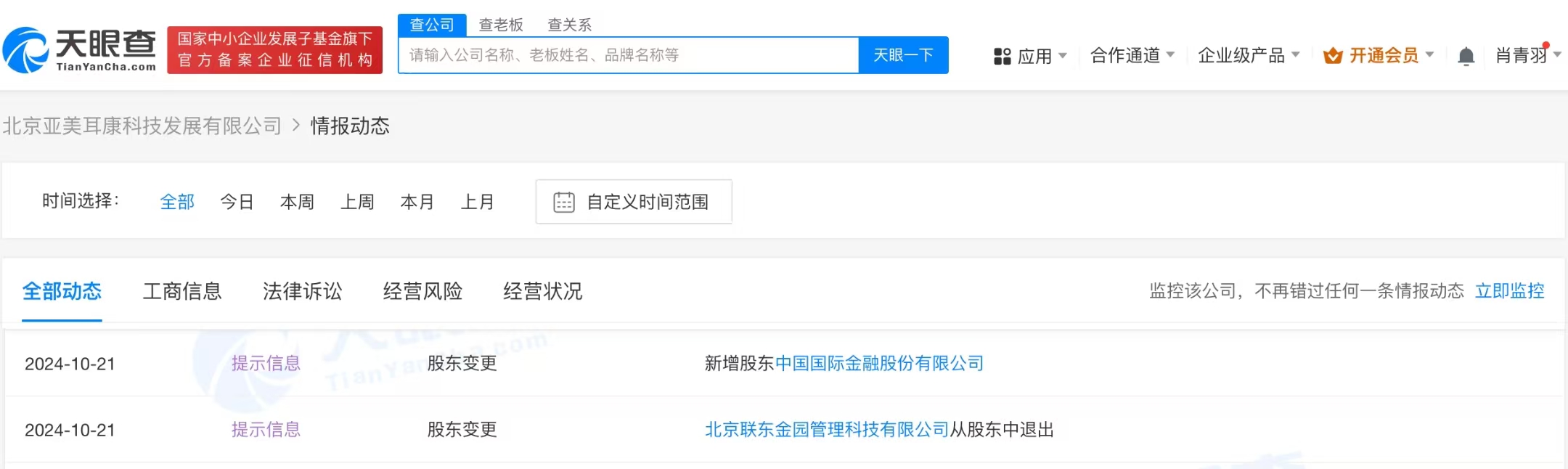Open 中国国际金融股份有限公司 company link
The width and height of the screenshot is (1568, 469).
click(x=880, y=363)
